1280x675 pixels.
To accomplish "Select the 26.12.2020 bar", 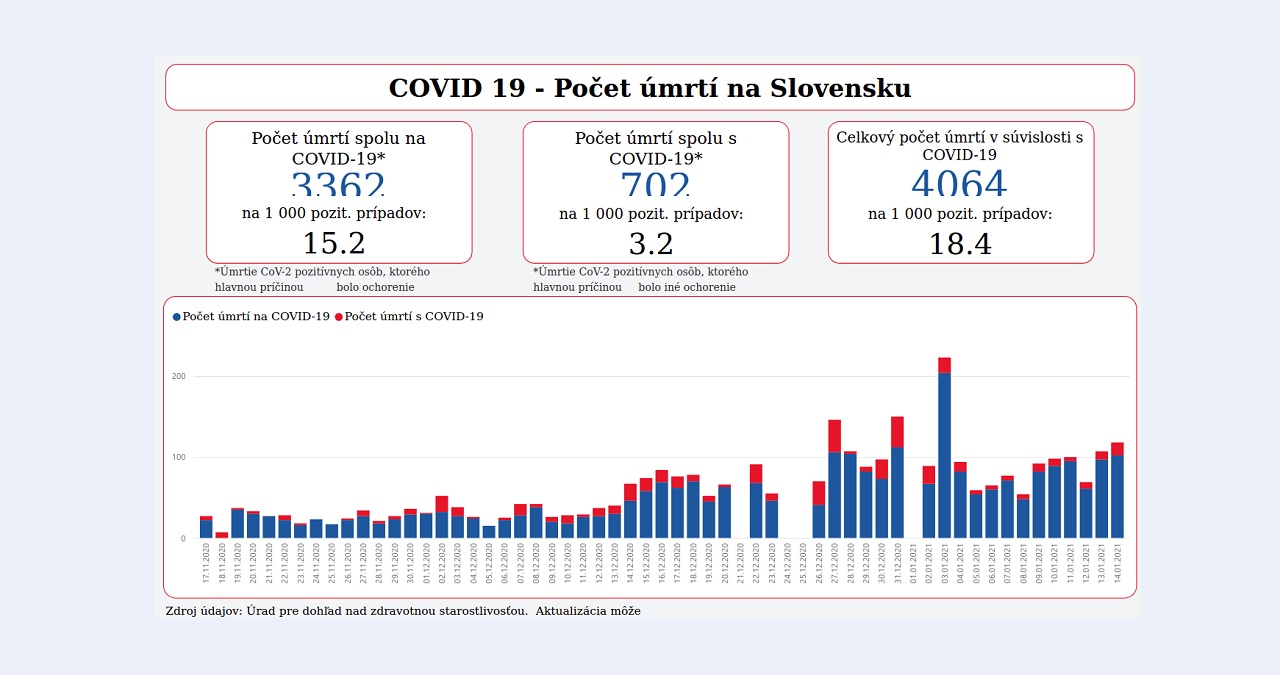I will coord(819,510).
